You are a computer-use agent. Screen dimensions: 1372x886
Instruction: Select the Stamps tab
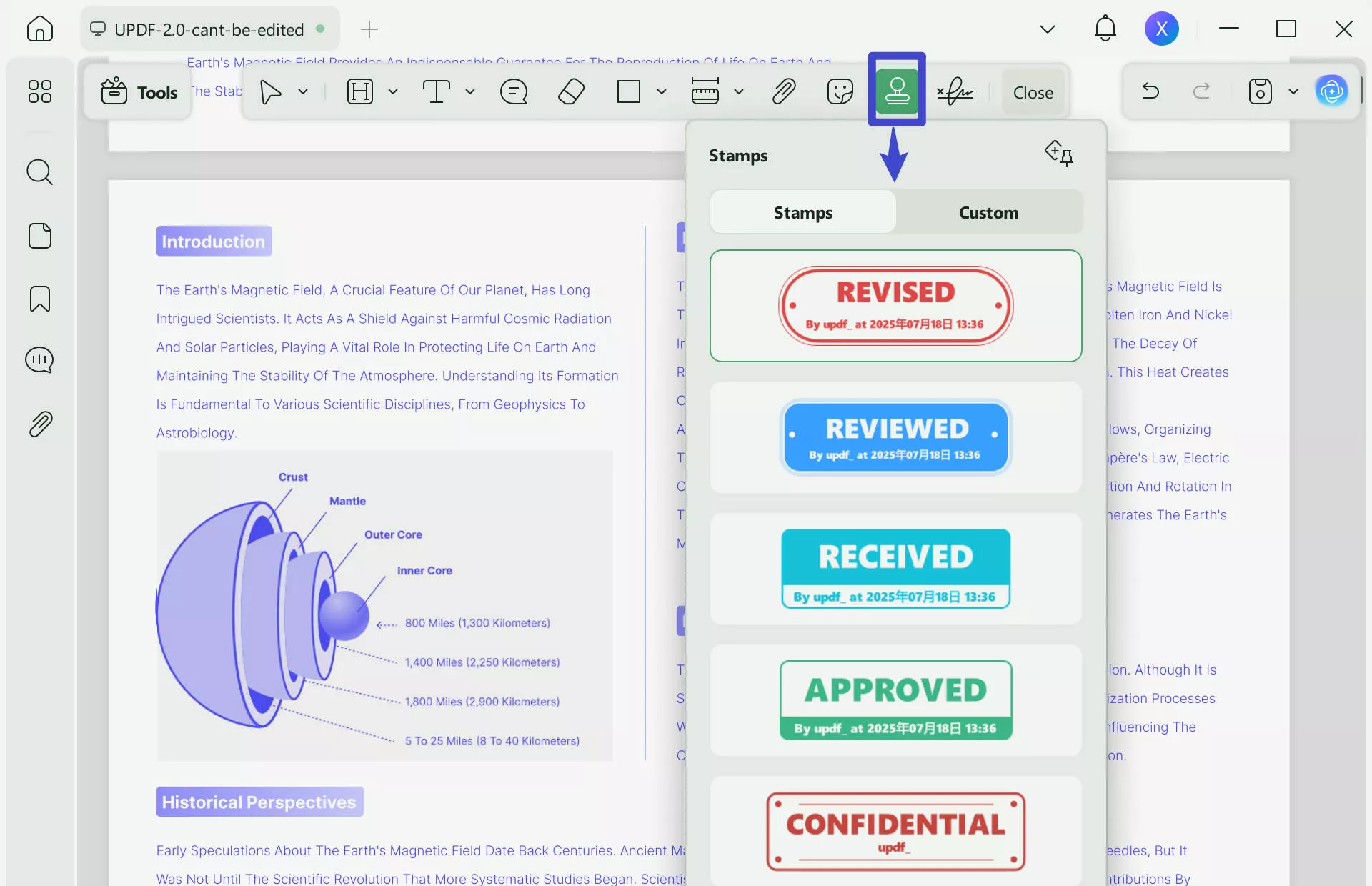(x=802, y=212)
